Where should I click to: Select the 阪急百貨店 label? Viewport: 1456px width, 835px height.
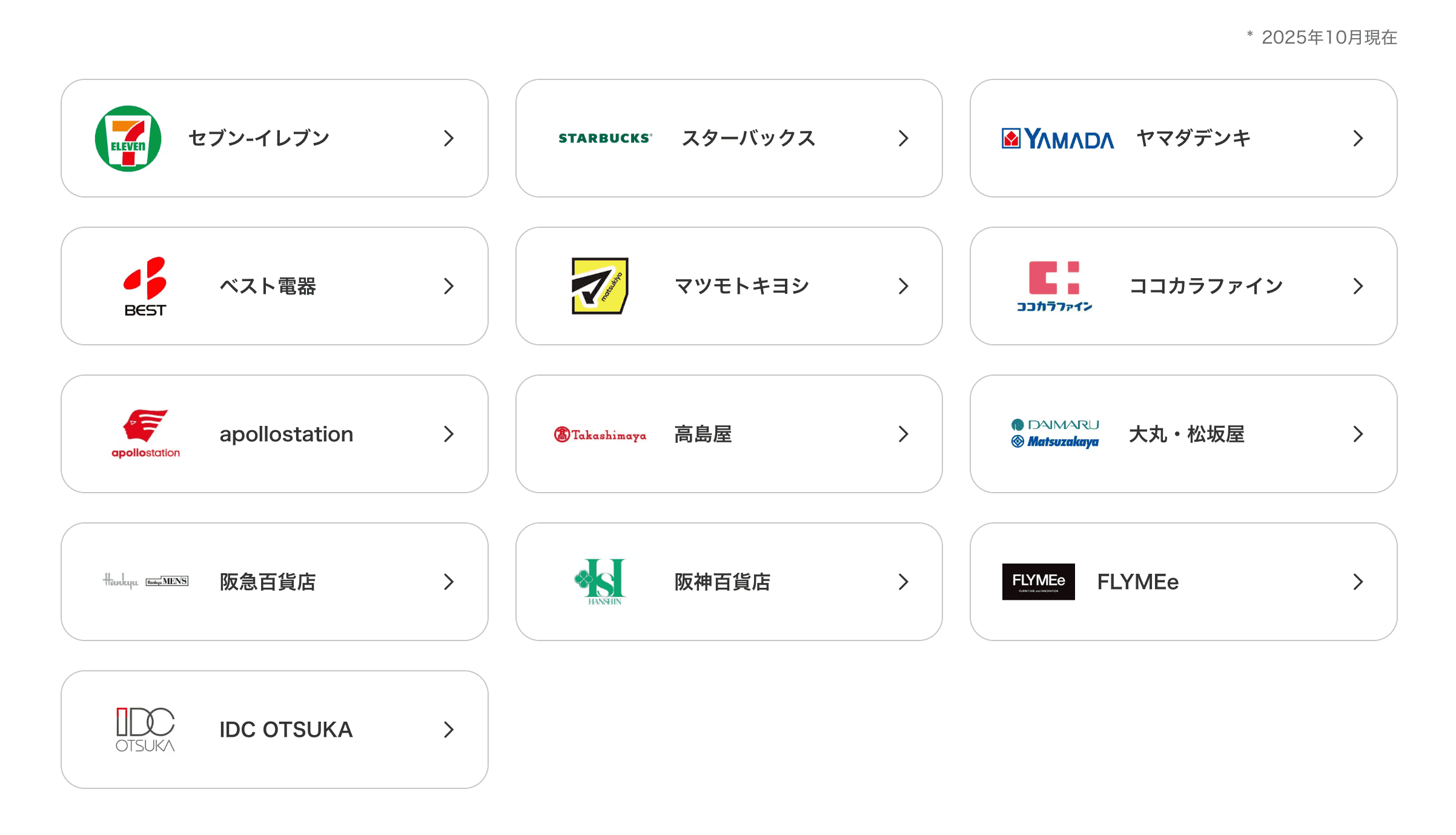point(268,582)
